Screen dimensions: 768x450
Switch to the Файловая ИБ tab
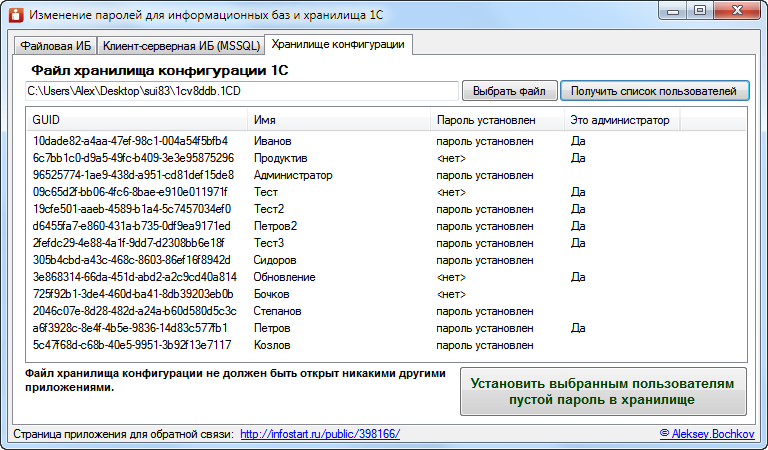55,46
